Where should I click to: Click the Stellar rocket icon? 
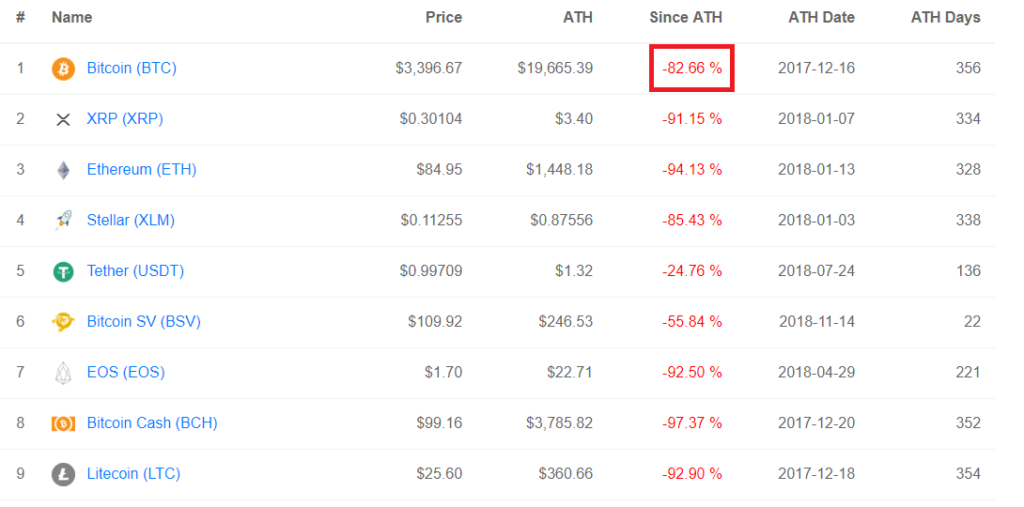coord(63,221)
